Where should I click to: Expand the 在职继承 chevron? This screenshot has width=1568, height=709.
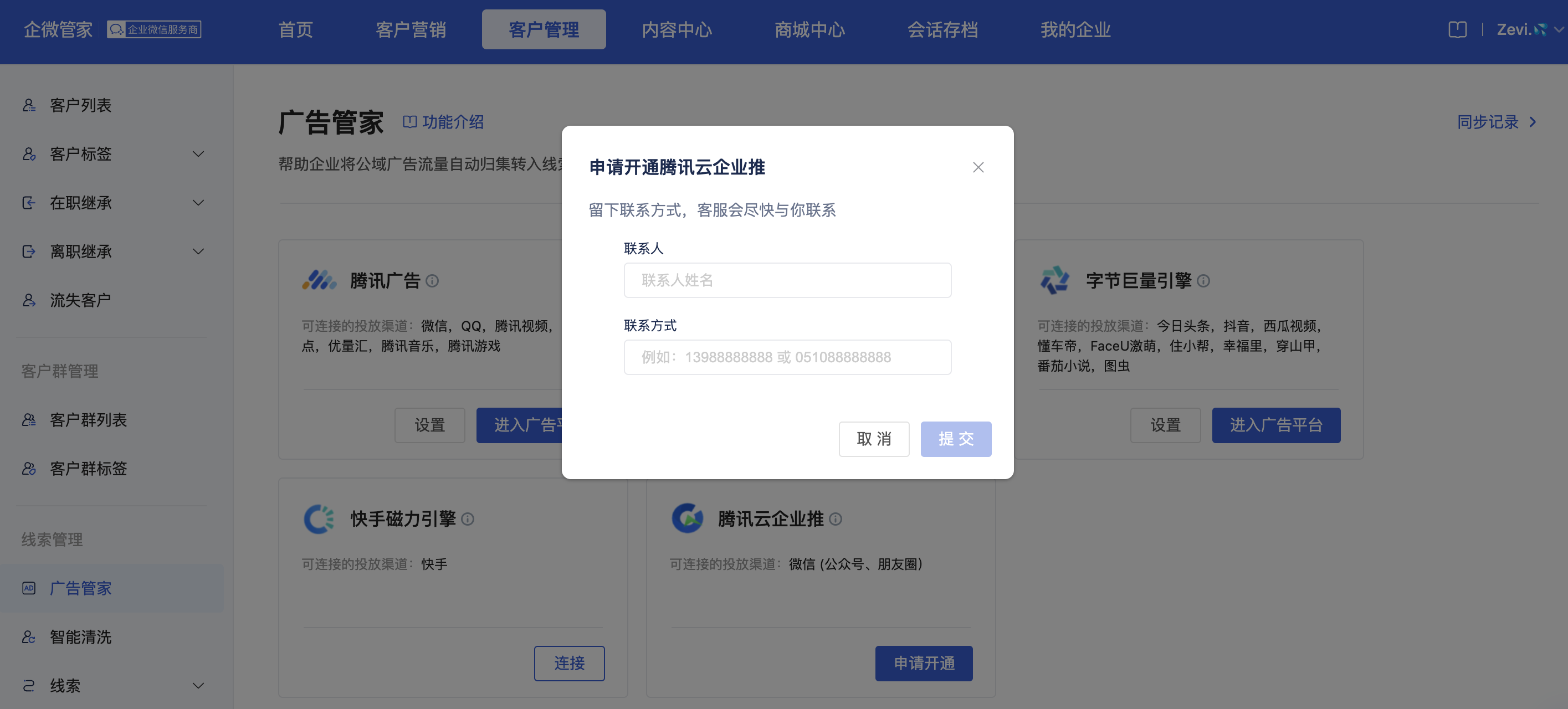(198, 203)
